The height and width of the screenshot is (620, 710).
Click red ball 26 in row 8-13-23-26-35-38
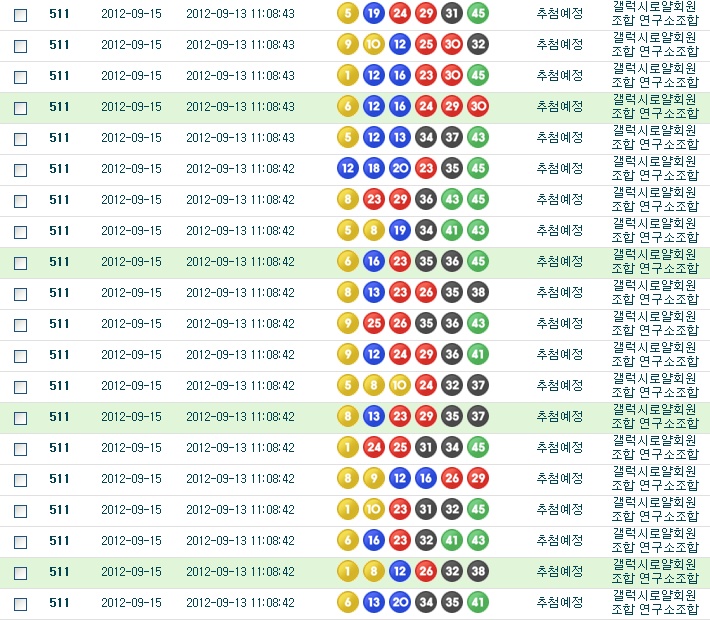[x=426, y=292]
